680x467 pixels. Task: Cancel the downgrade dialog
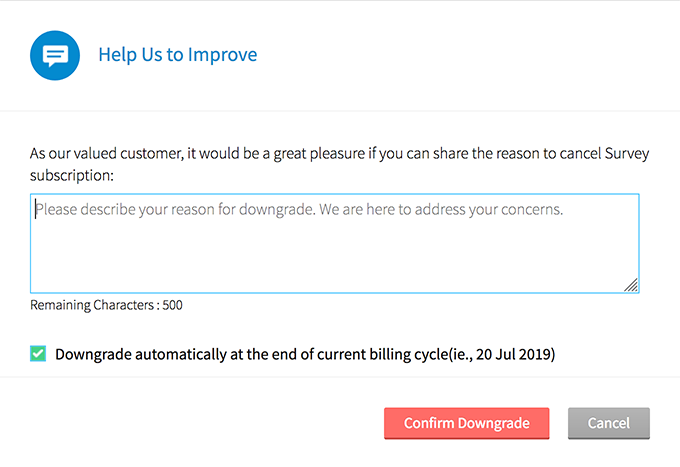(x=609, y=423)
